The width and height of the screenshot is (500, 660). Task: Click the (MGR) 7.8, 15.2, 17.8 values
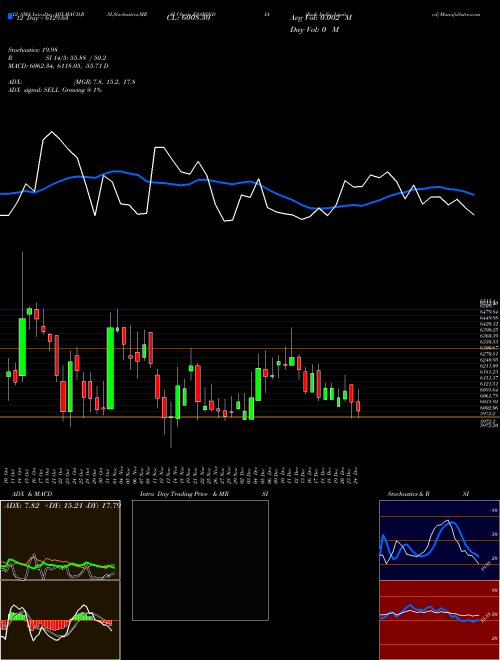tap(105, 82)
